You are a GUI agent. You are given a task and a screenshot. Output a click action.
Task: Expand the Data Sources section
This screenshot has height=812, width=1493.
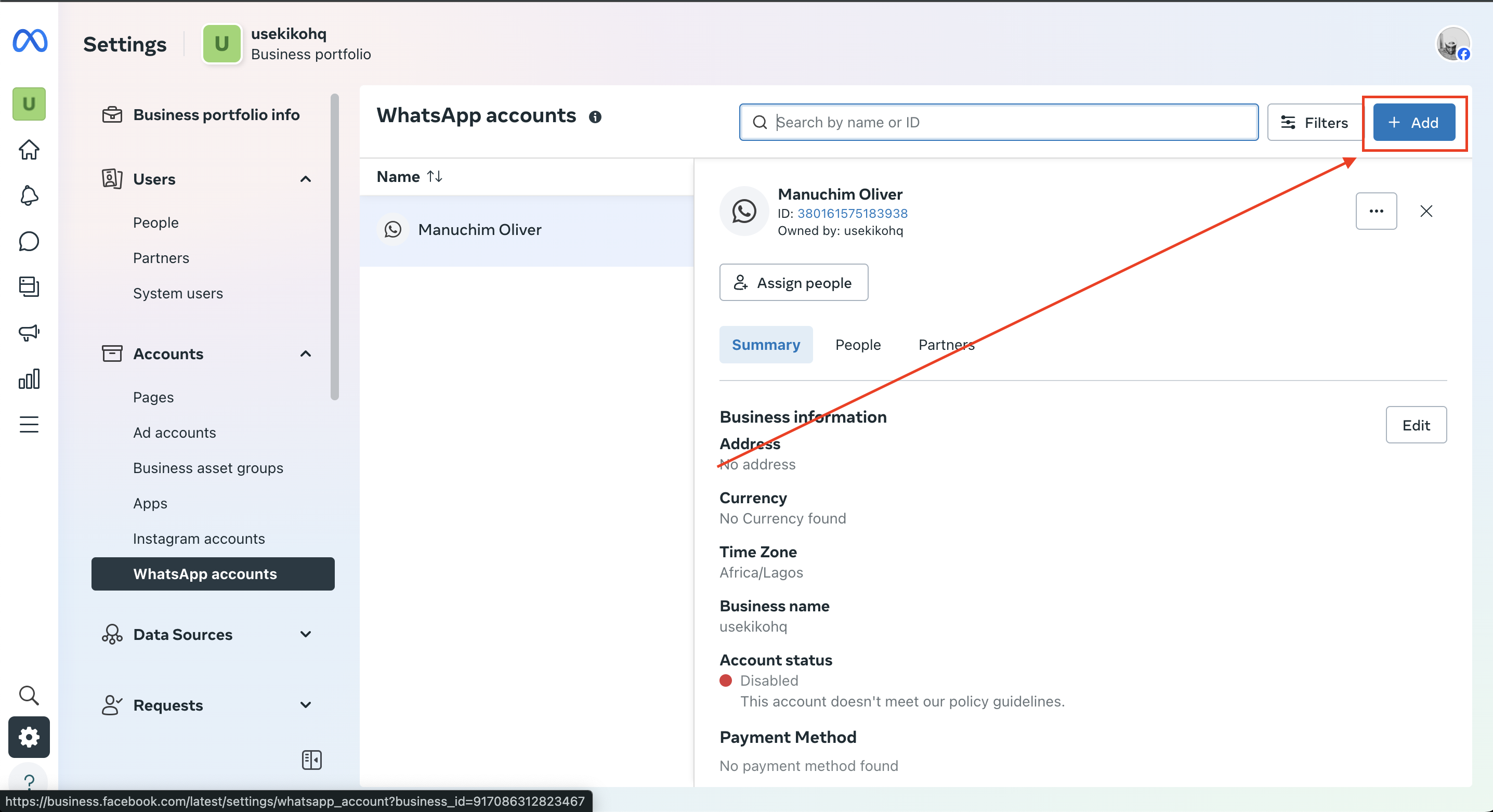[306, 634]
